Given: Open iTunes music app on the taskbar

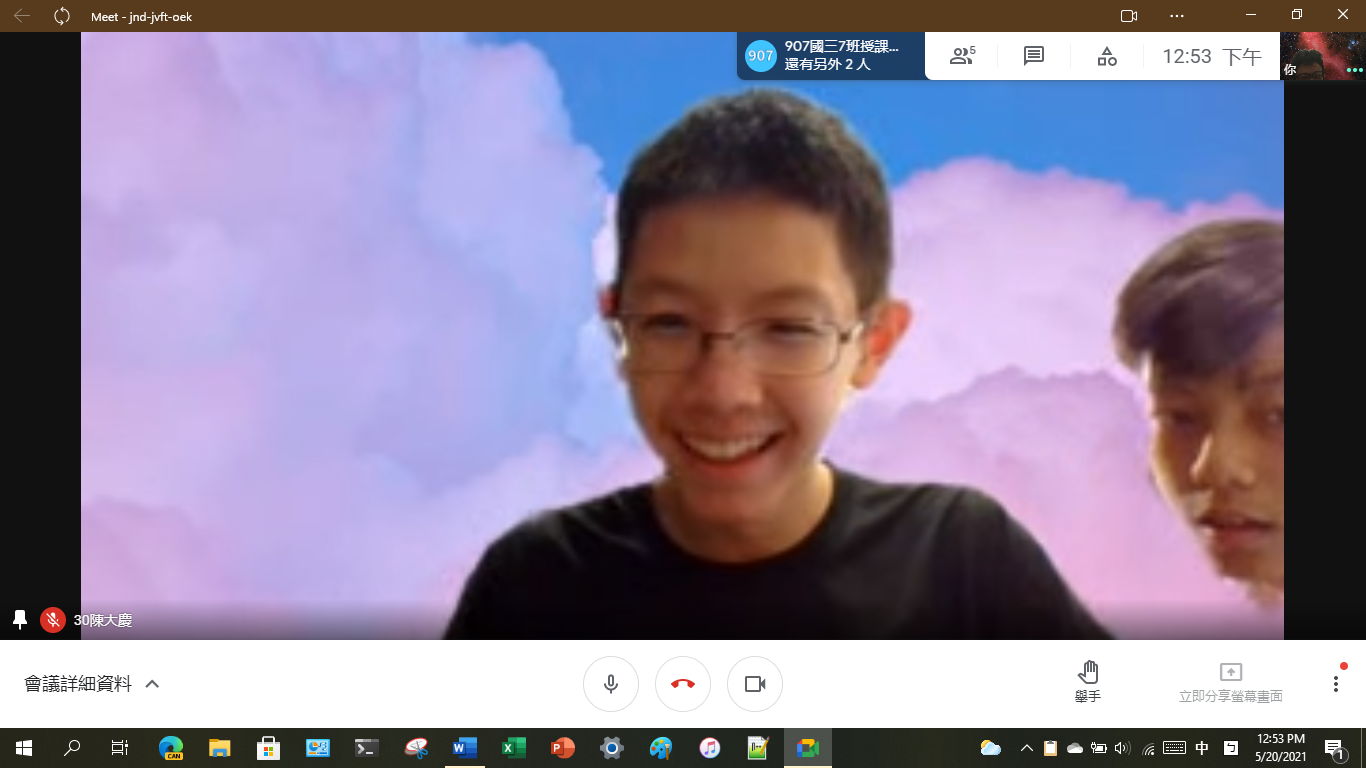Looking at the screenshot, I should 710,748.
